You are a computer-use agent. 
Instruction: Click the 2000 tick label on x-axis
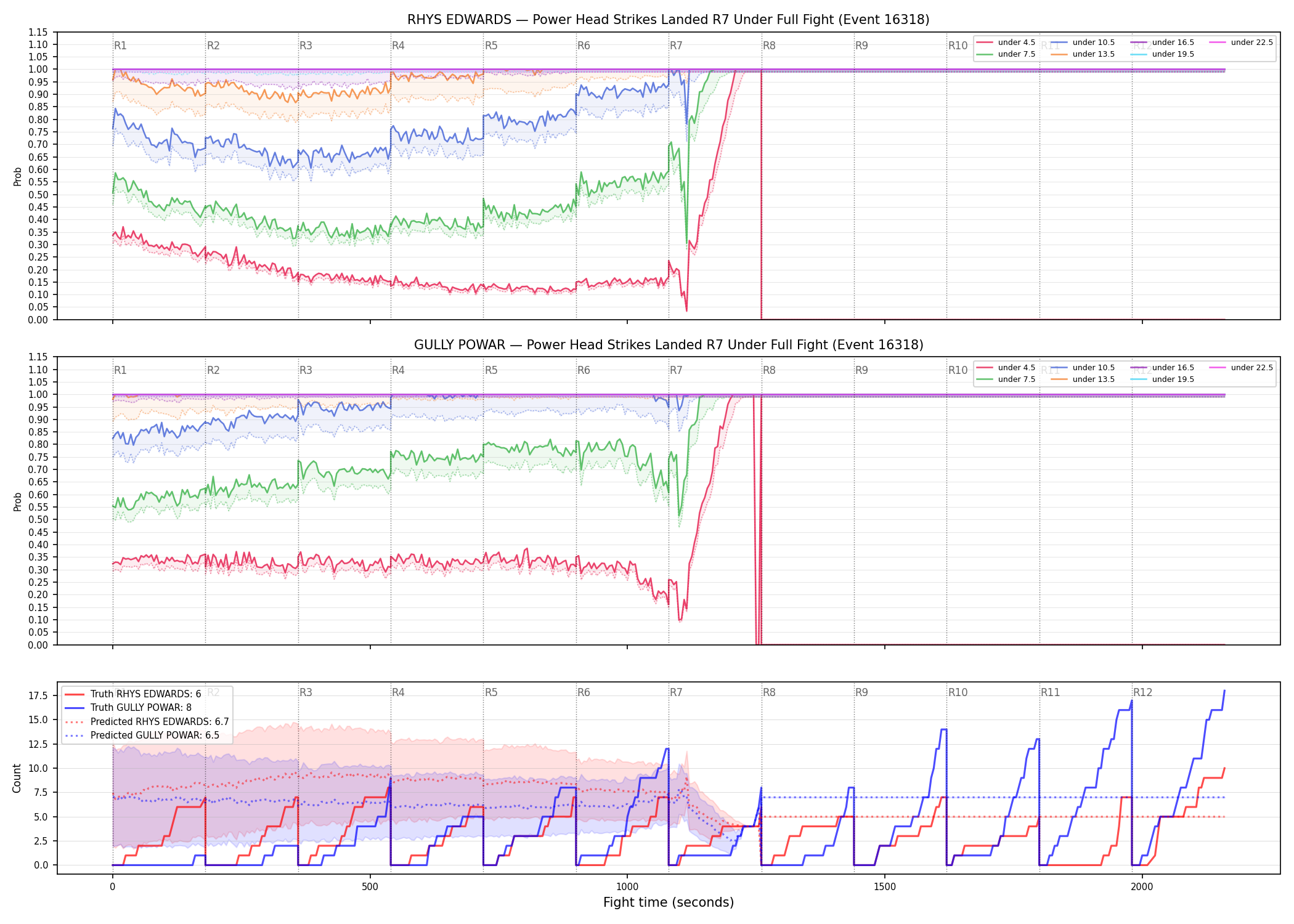(x=1142, y=887)
